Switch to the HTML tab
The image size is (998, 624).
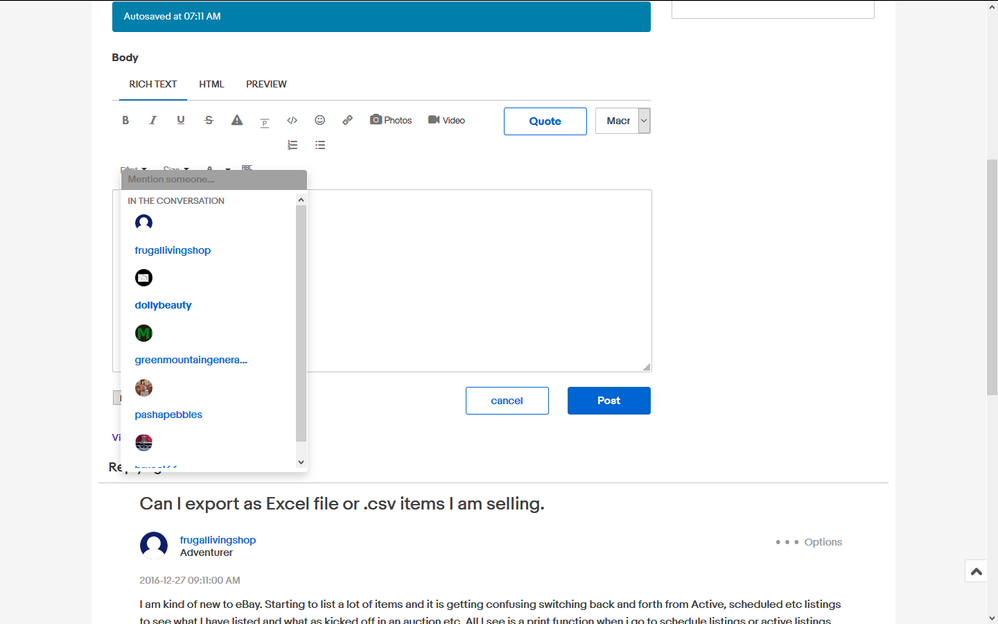pos(211,84)
